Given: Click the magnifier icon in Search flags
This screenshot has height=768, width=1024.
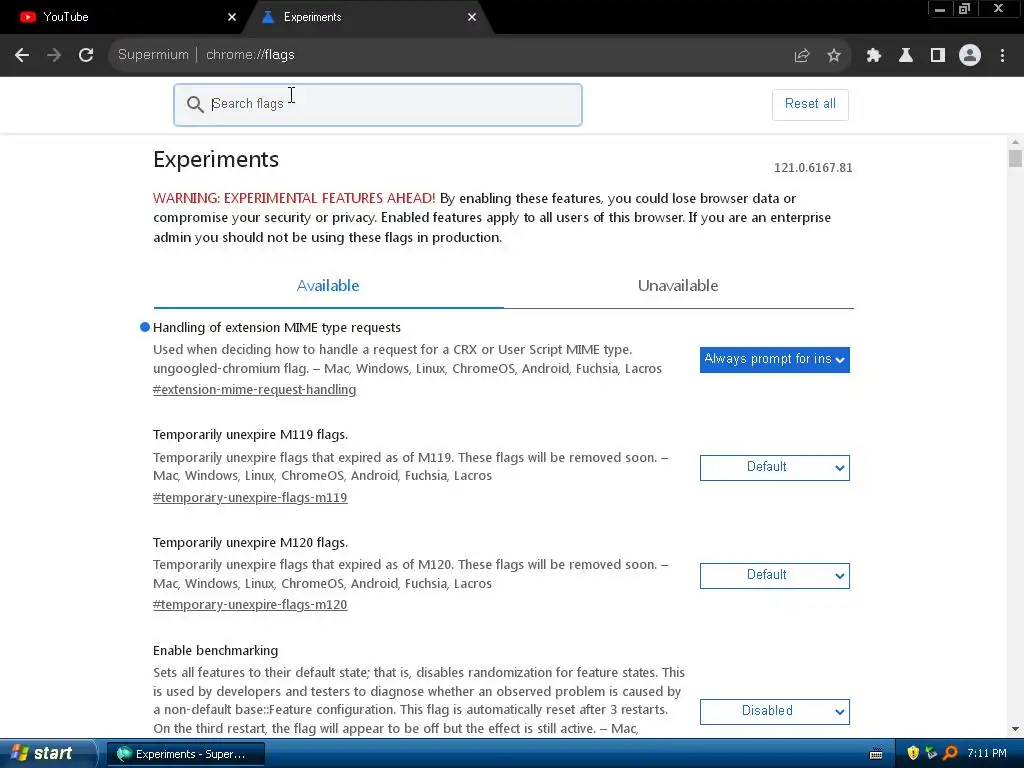Looking at the screenshot, I should click(x=195, y=104).
